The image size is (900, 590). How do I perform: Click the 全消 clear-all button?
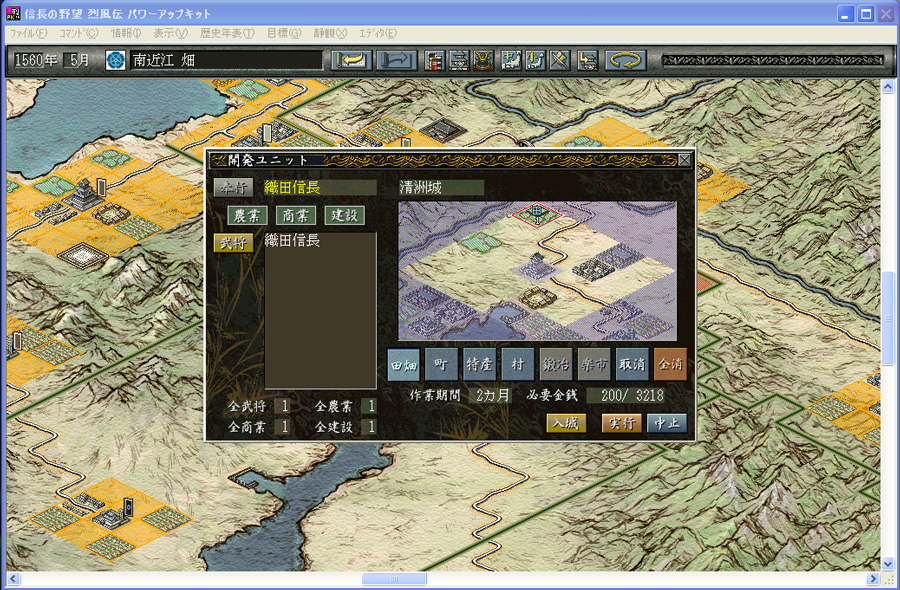[x=670, y=364]
